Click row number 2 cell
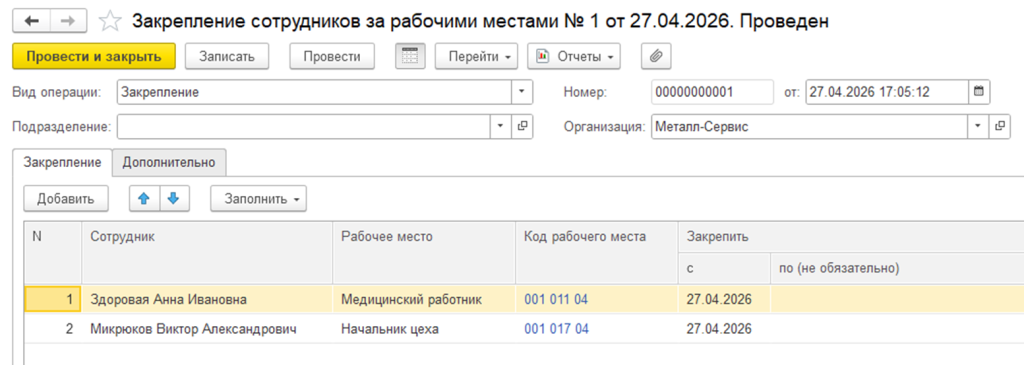Viewport: 1024px width, 365px height. click(x=53, y=329)
